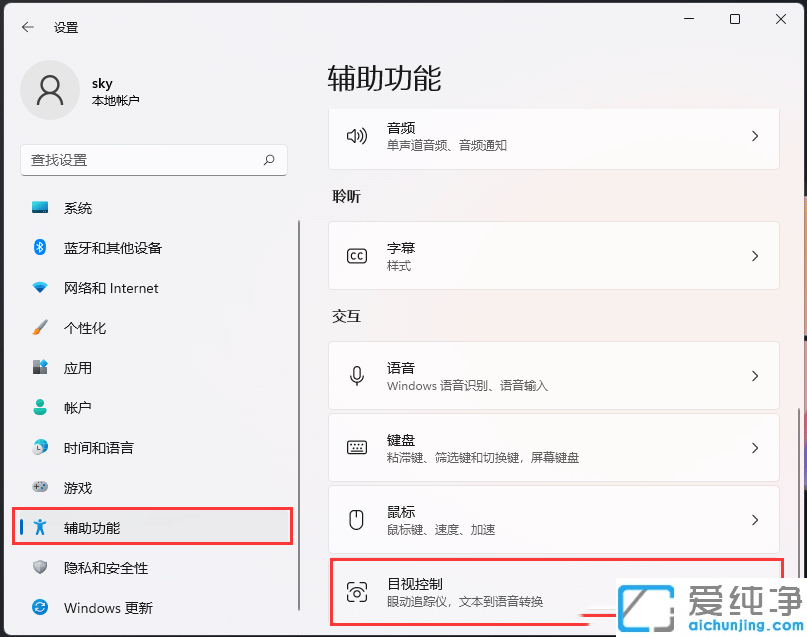Expand the 字幕 row via its arrow

click(756, 256)
